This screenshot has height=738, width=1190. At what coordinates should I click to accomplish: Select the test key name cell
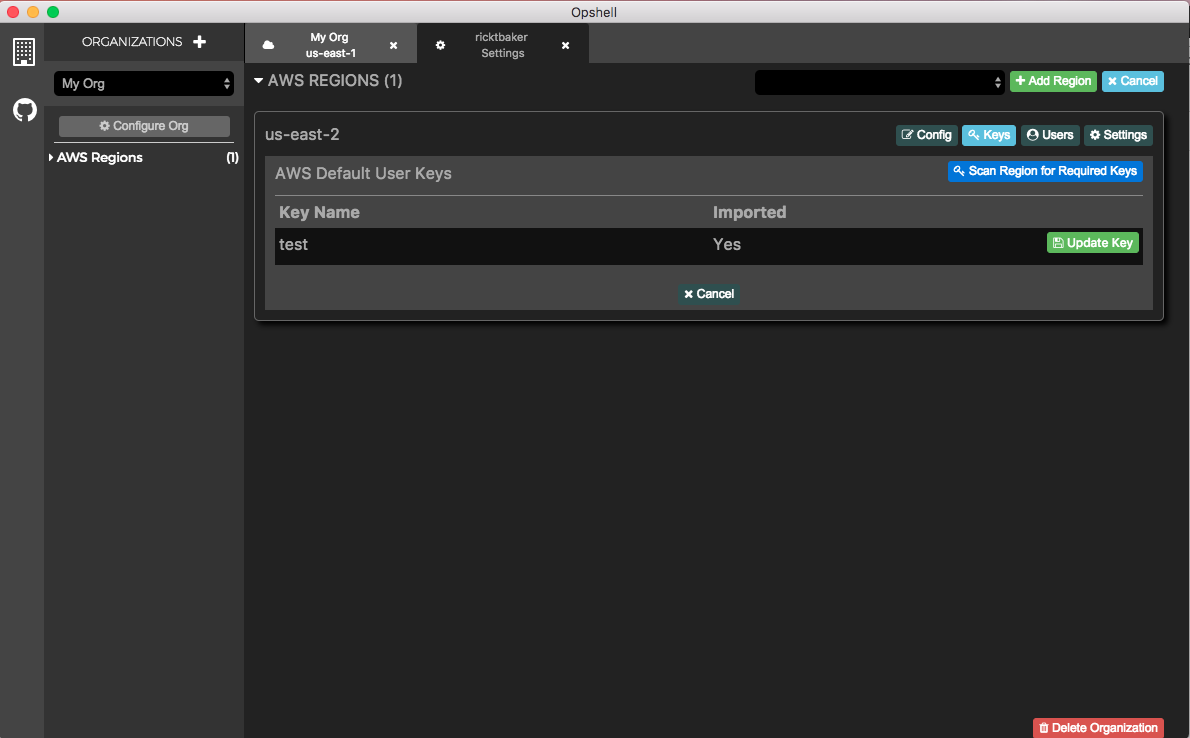[294, 244]
